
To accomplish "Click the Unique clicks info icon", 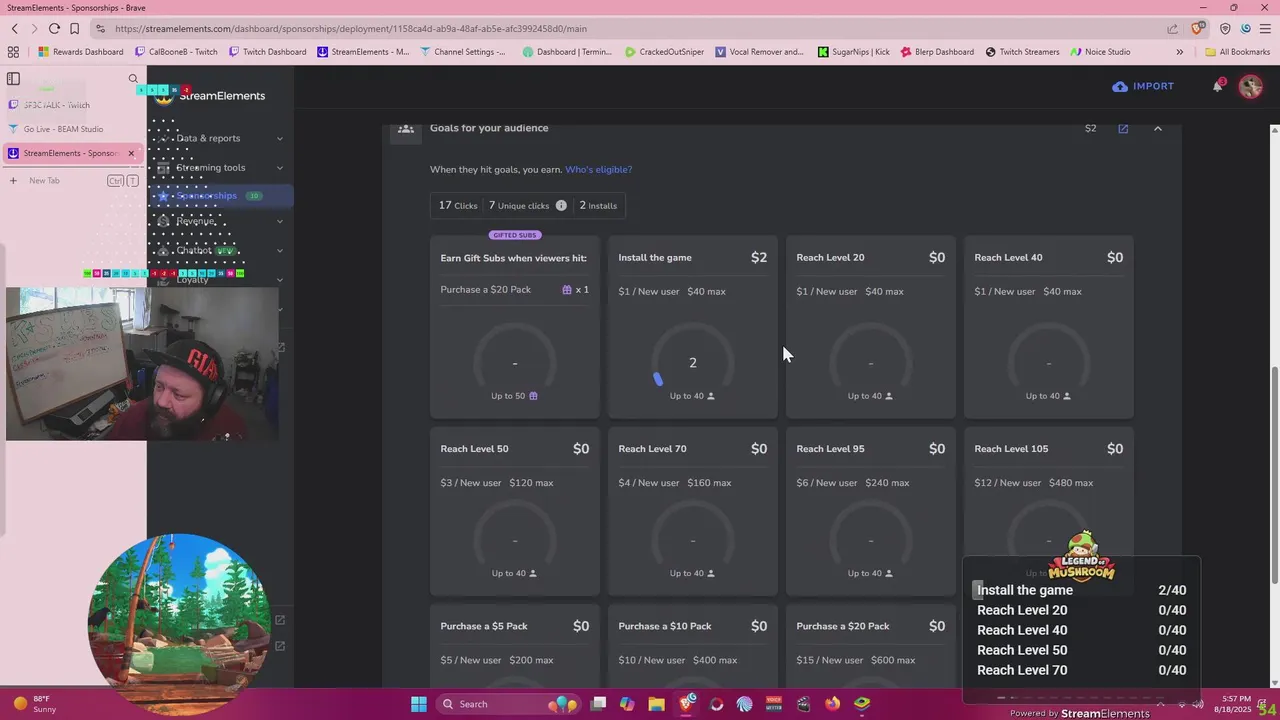I will [561, 206].
